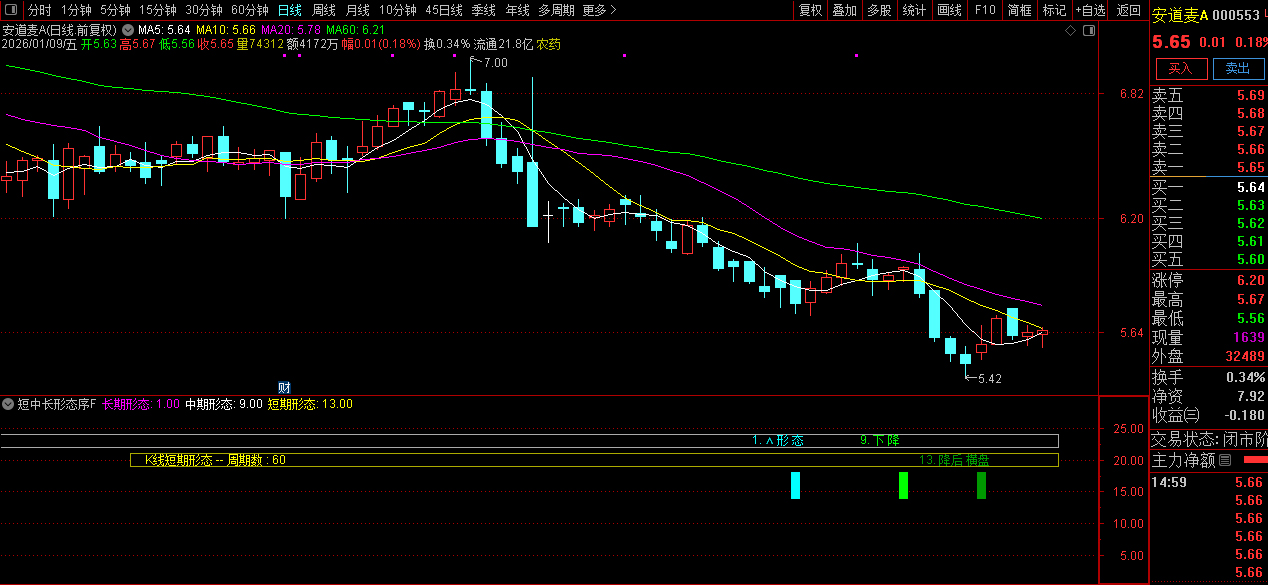Click the 涨停 limit-up value 6.20
Image resolution: width=1268 pixels, height=585 pixels.
pyautogui.click(x=1250, y=280)
